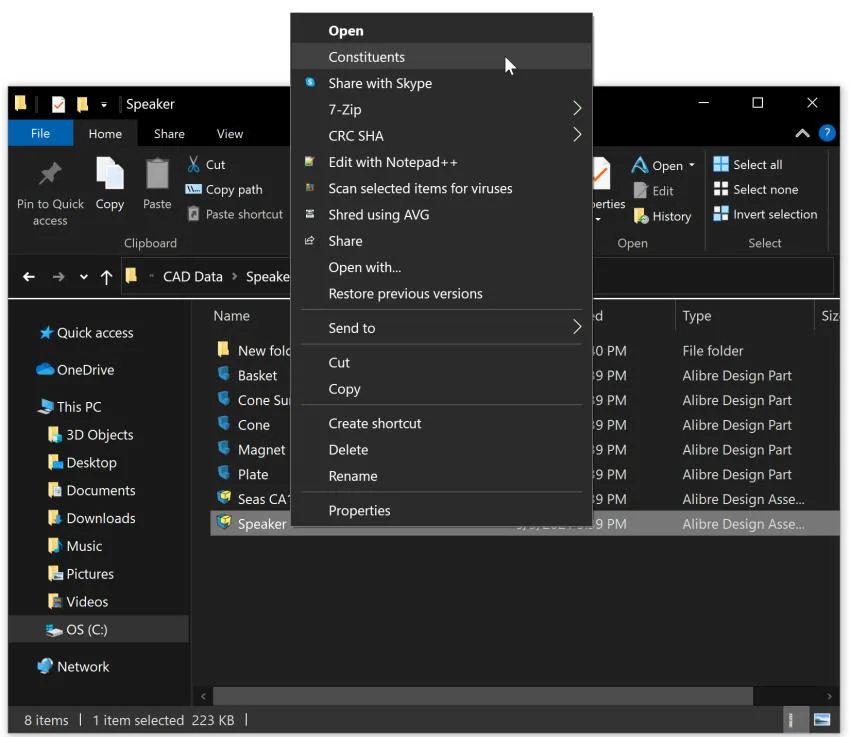Switch to the Share ribbon tab
This screenshot has height=737, width=850.
point(169,134)
